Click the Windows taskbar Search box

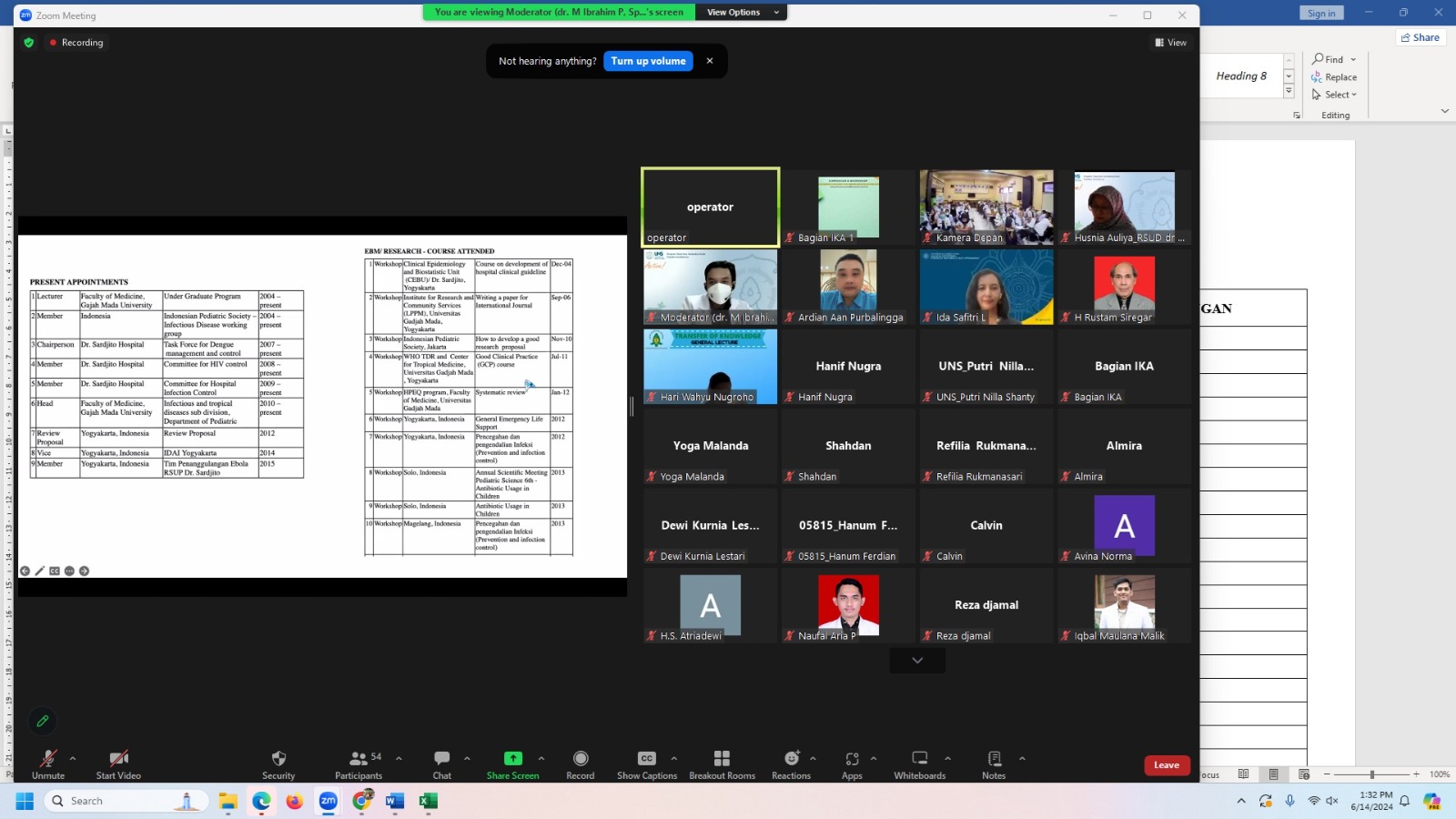click(x=126, y=801)
